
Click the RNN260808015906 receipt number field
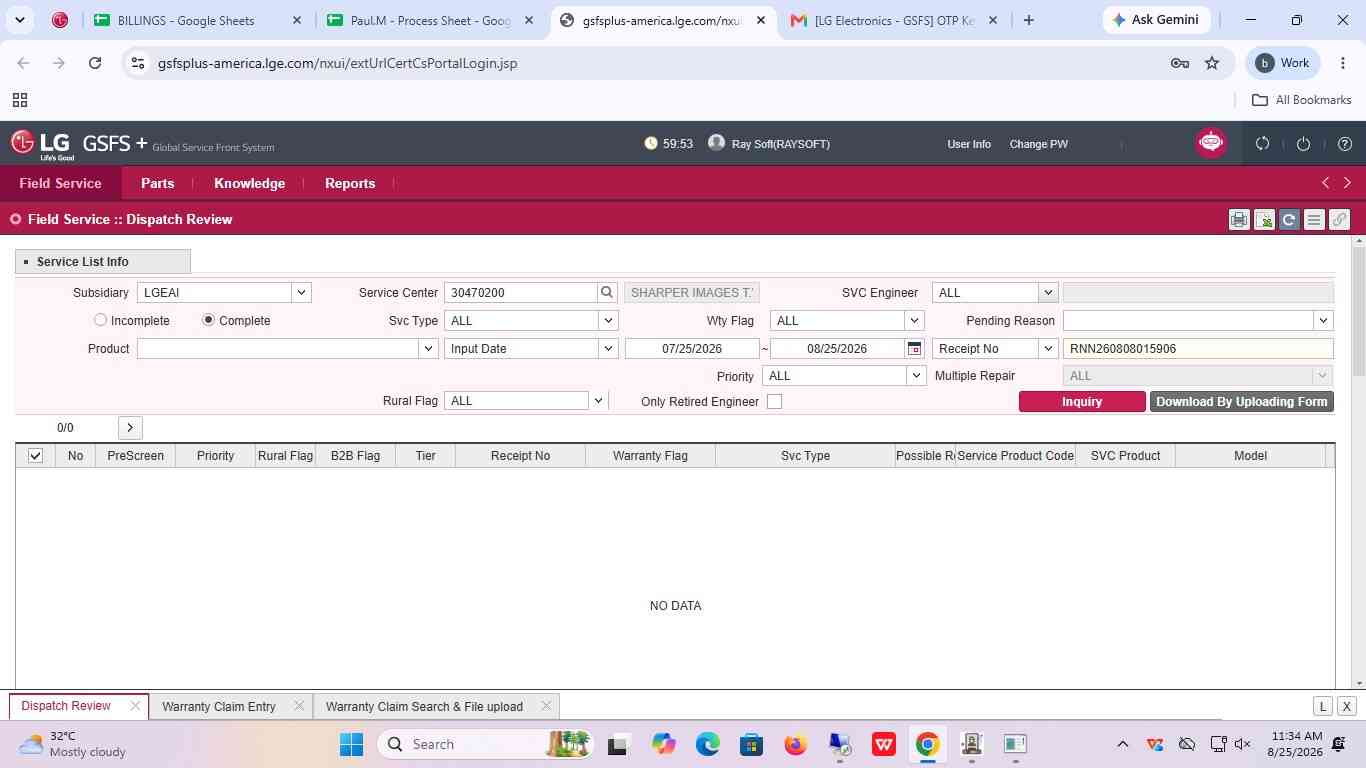tap(1198, 349)
